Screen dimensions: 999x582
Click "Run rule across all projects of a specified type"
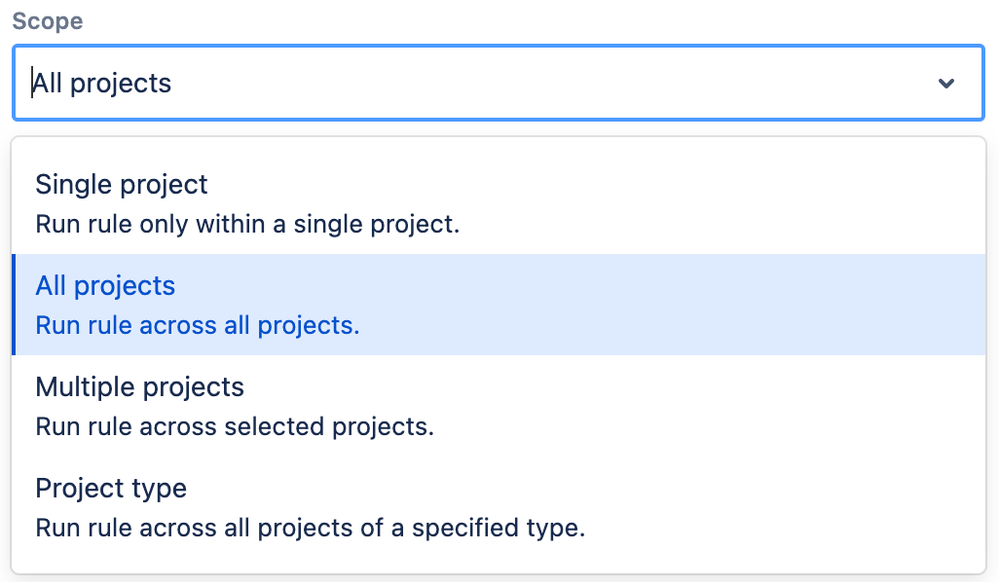point(310,527)
